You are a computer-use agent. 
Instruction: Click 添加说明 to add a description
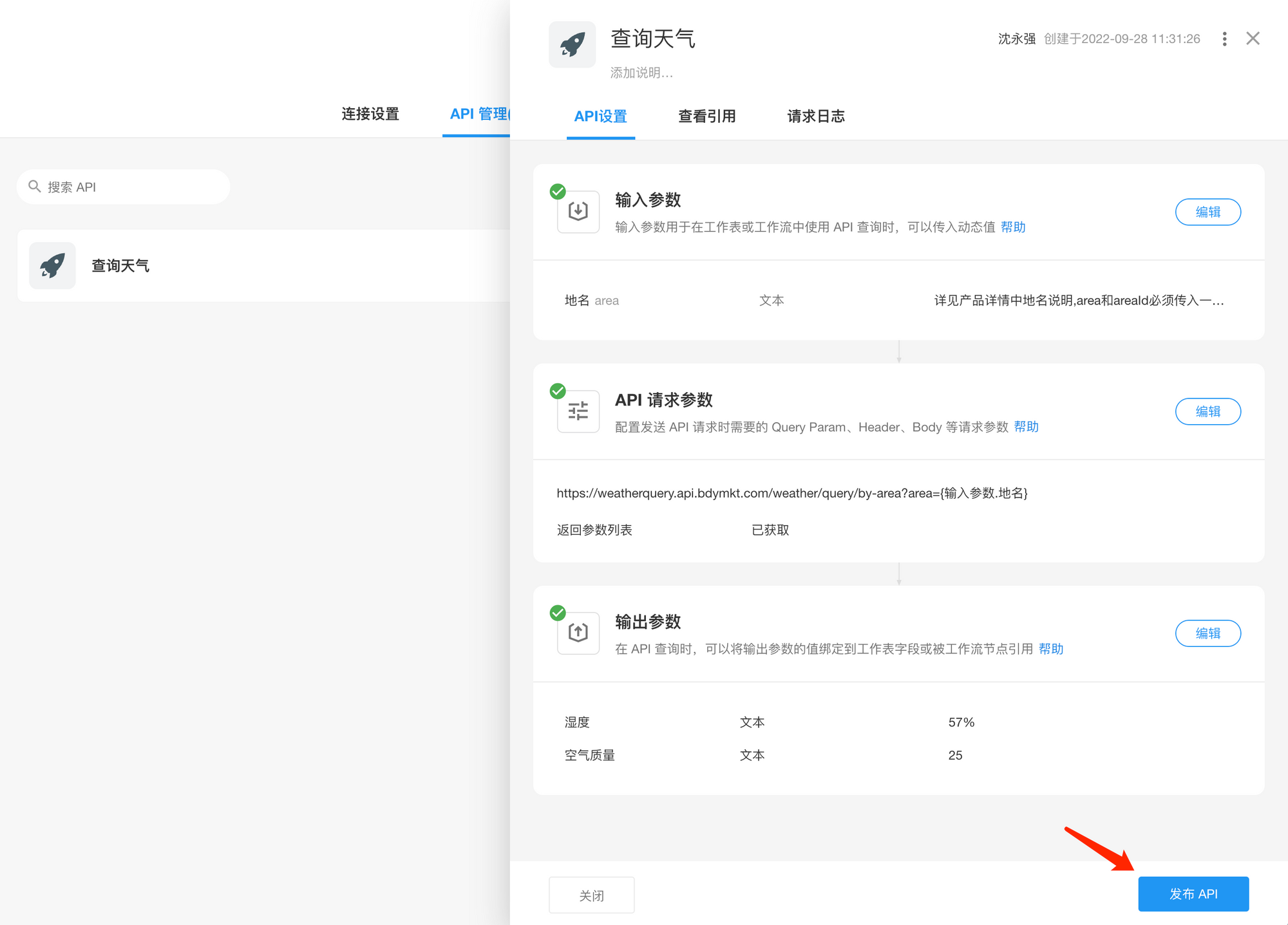click(x=641, y=73)
